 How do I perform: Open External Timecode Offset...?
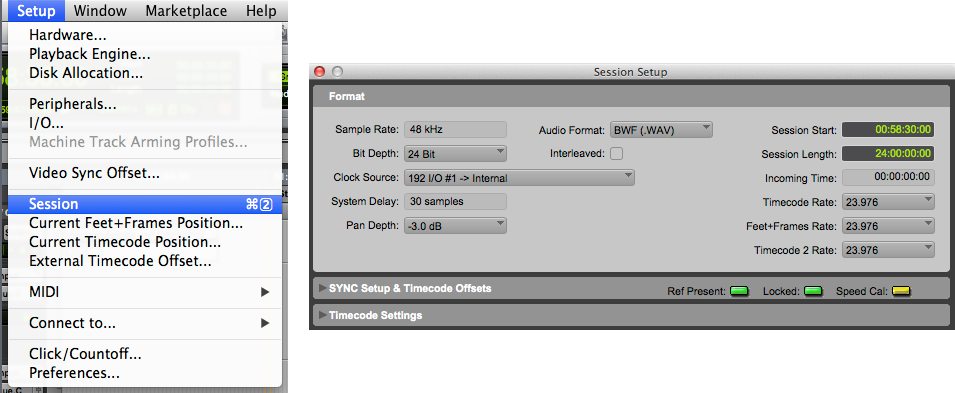click(144, 261)
